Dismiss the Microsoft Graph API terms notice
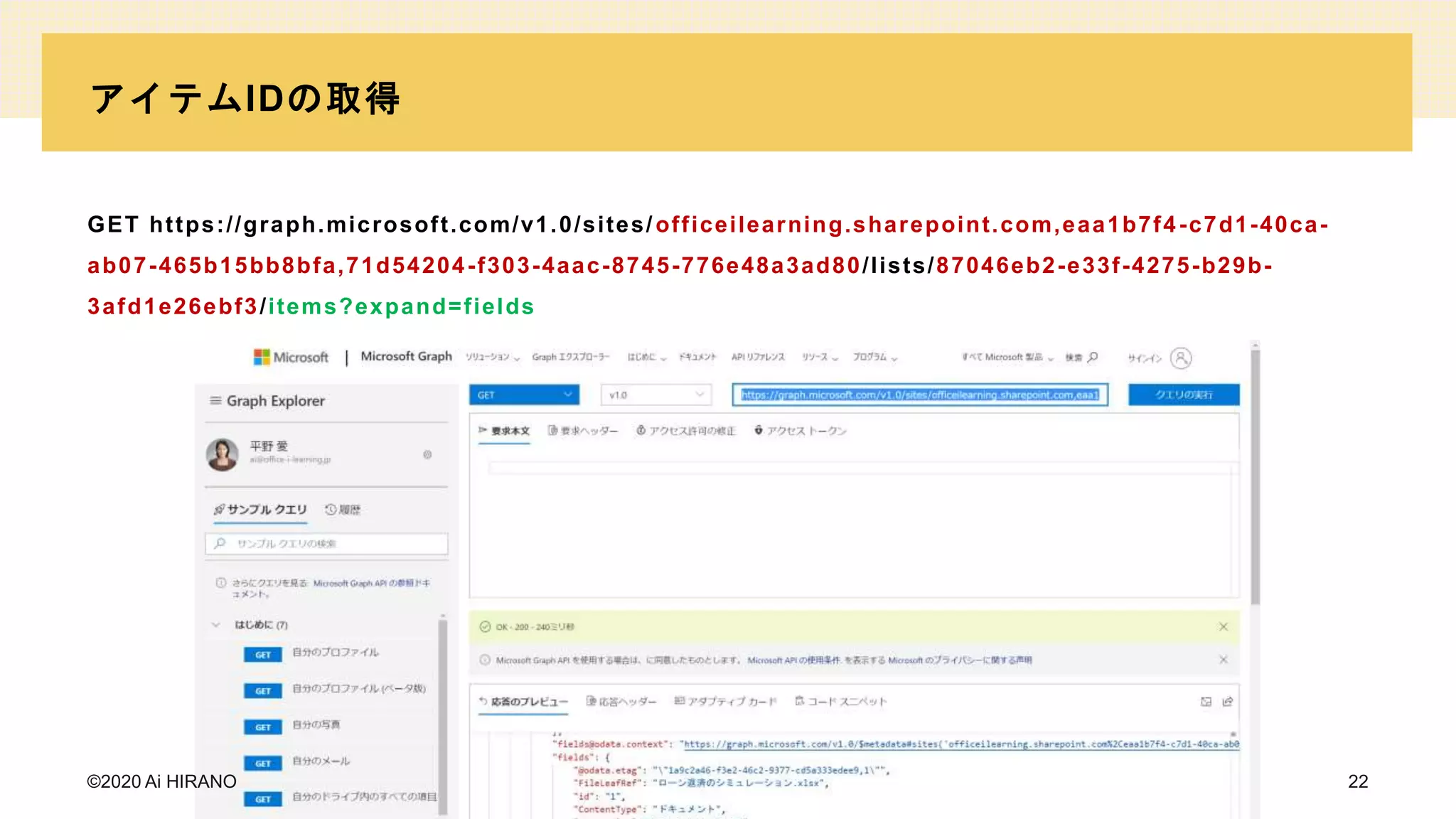The image size is (1456, 819). pos(1223,660)
